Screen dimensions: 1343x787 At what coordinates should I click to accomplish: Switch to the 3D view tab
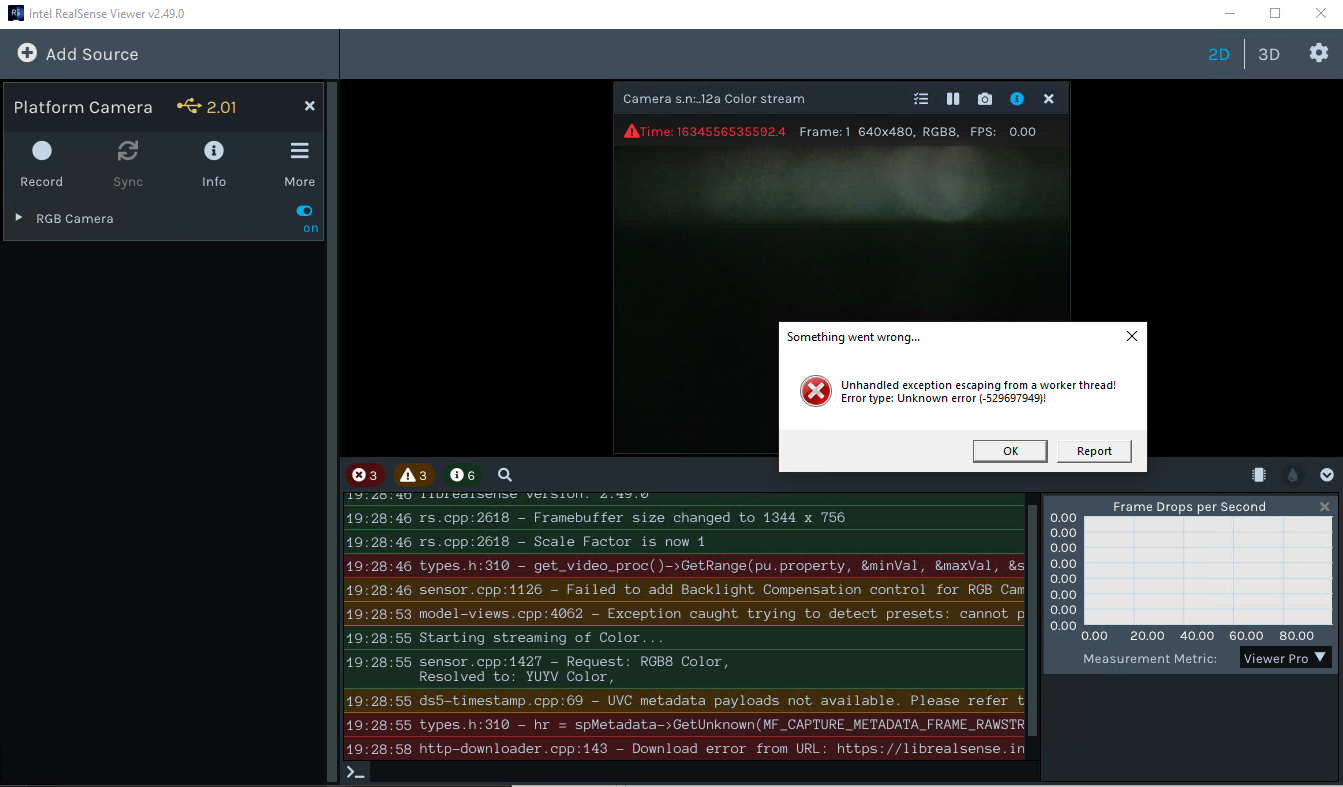(1268, 54)
